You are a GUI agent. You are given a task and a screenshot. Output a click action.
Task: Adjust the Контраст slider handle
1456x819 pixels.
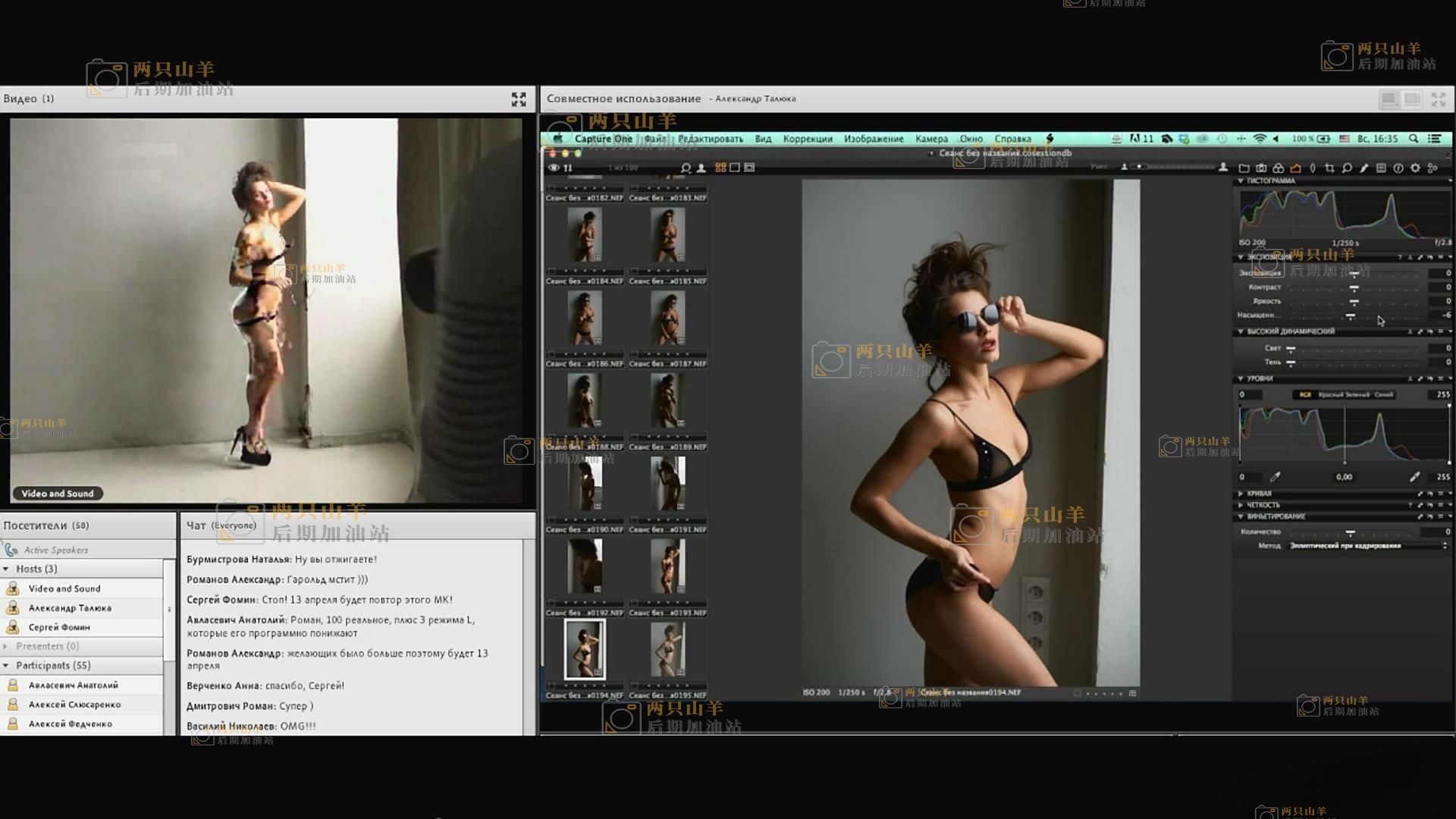coord(1354,288)
